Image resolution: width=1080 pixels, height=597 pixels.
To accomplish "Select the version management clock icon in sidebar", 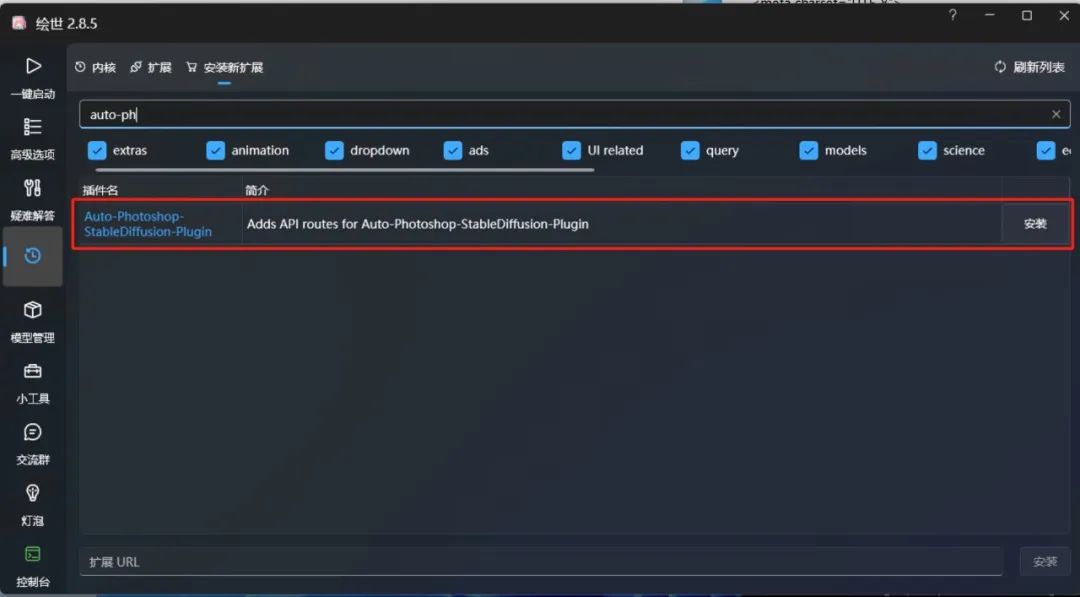I will click(x=32, y=256).
